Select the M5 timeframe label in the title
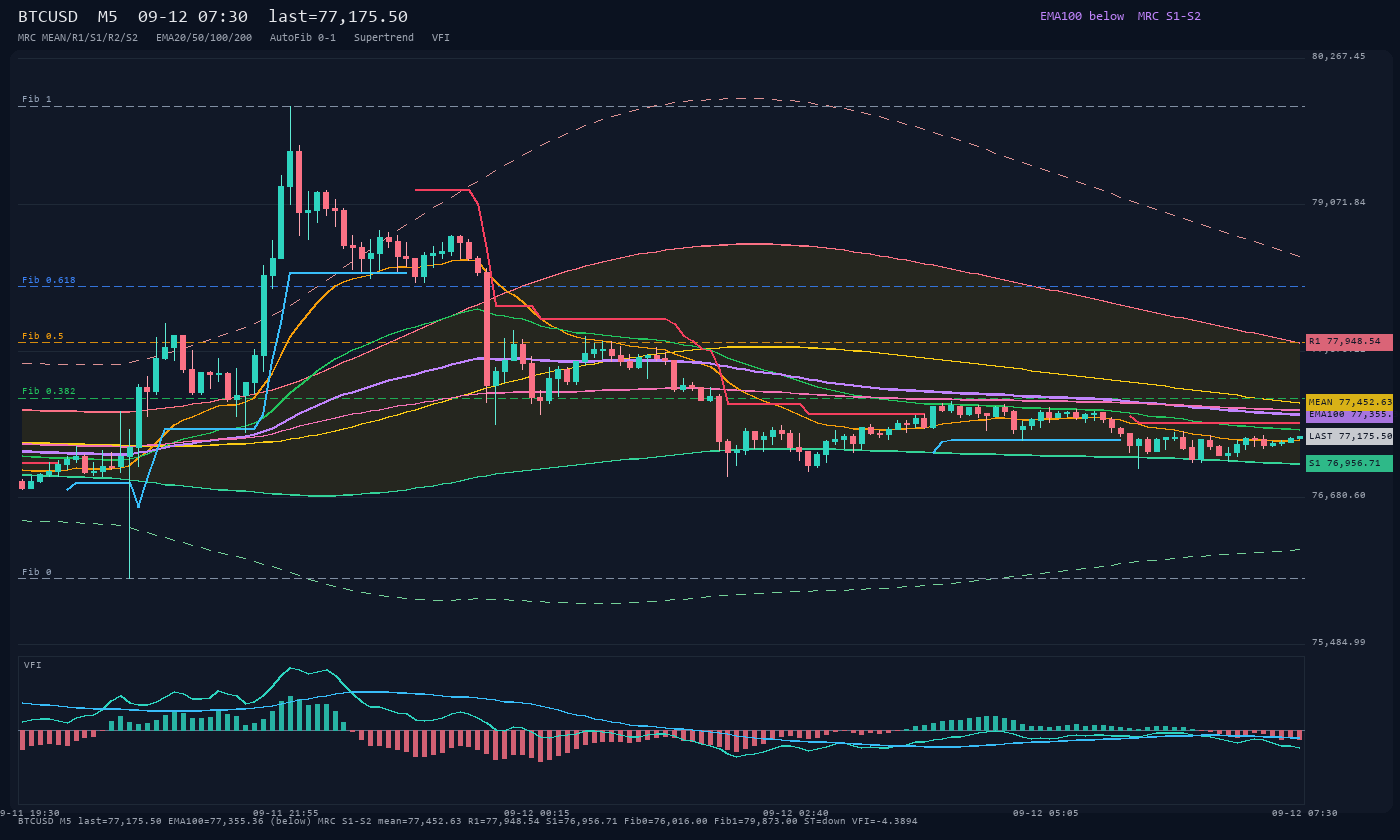The height and width of the screenshot is (840, 1400). pyautogui.click(x=108, y=16)
